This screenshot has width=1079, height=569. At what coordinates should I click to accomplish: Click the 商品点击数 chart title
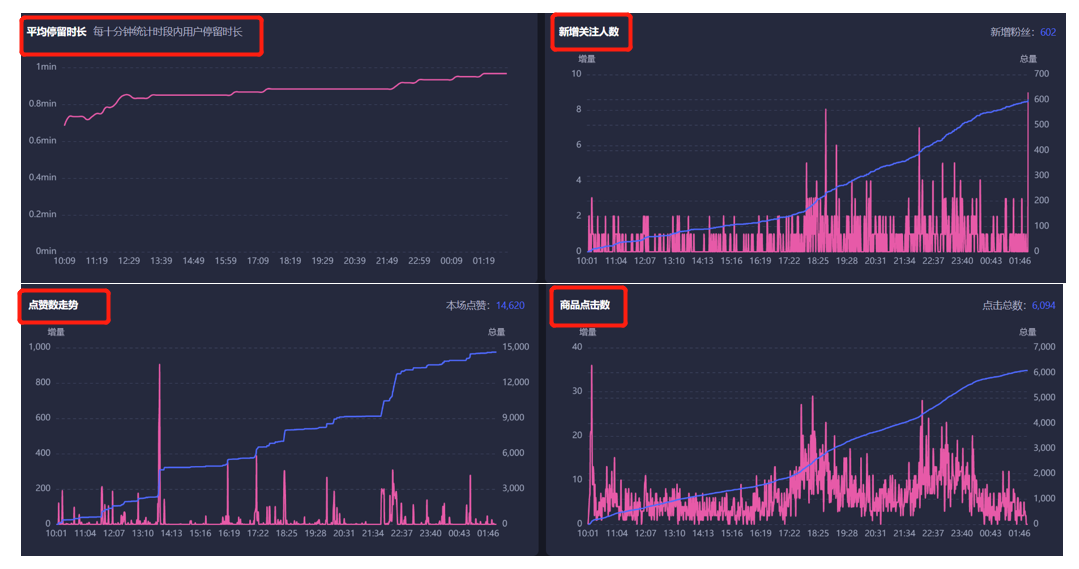click(584, 305)
